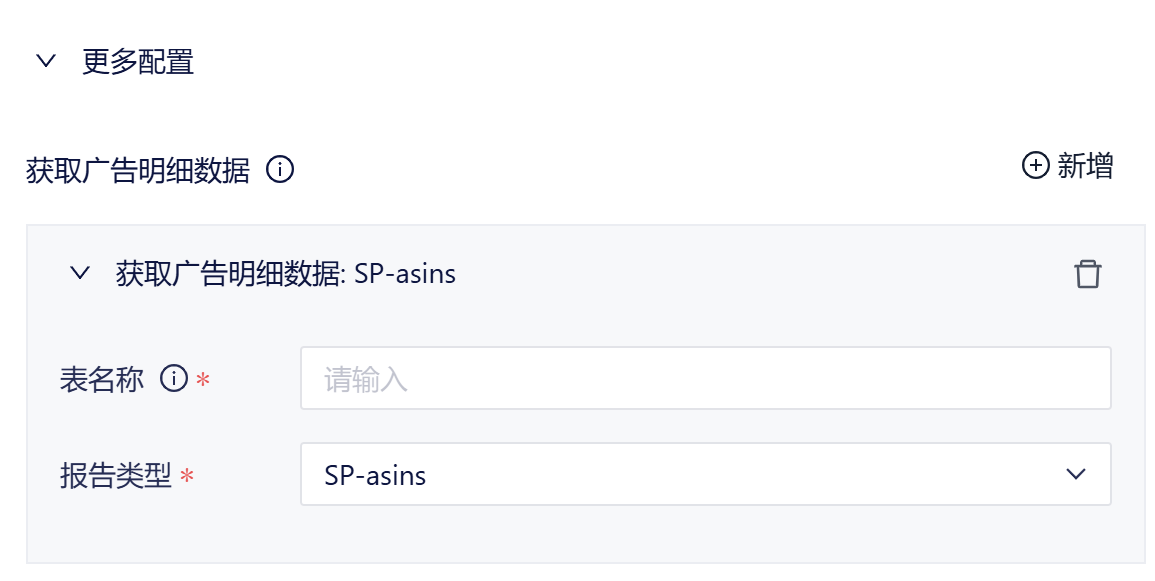Click the 更多配置 heading text

[x=138, y=62]
